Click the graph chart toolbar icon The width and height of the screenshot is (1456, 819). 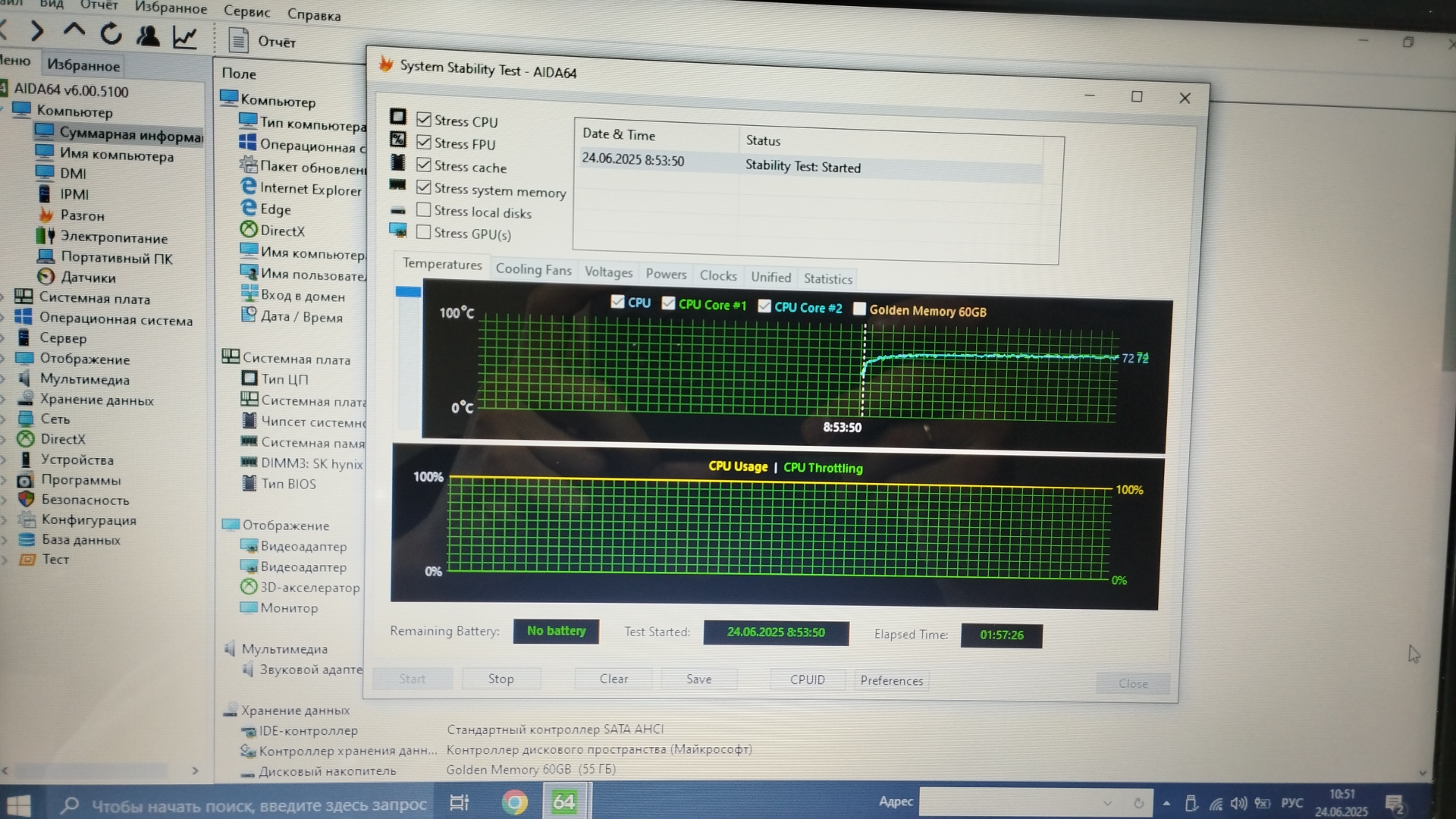click(184, 36)
